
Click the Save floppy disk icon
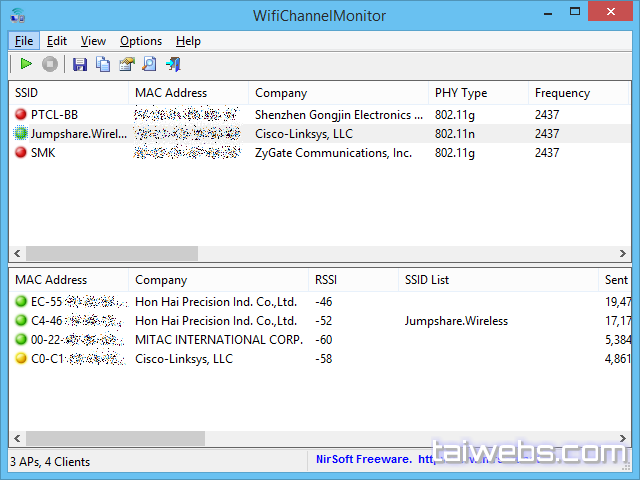coord(80,65)
